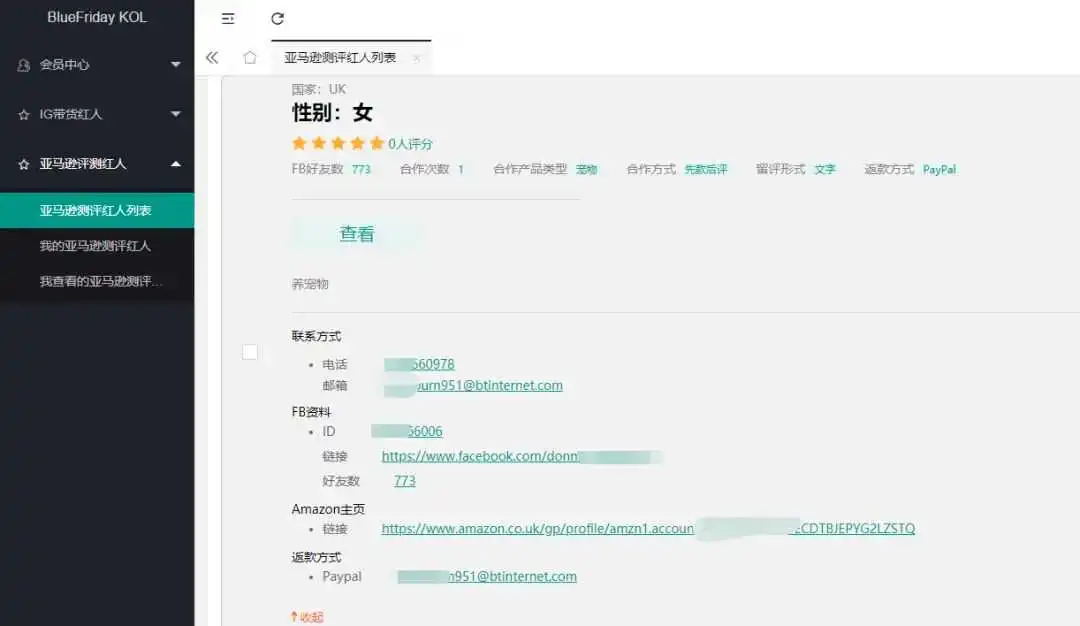Click the 0人评分 rating count
The width and height of the screenshot is (1080, 626).
tap(410, 144)
